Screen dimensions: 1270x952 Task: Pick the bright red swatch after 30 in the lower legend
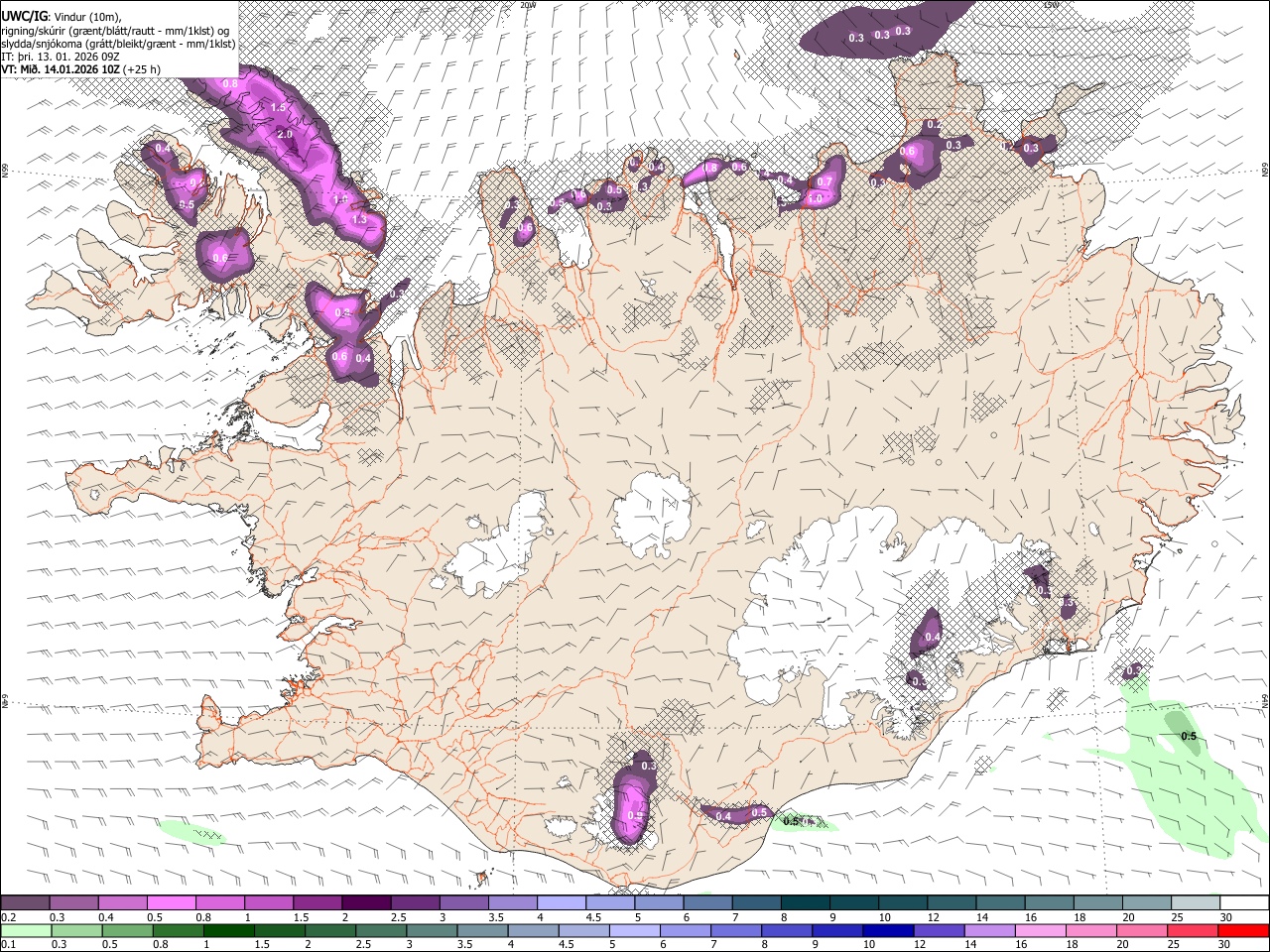click(1243, 930)
